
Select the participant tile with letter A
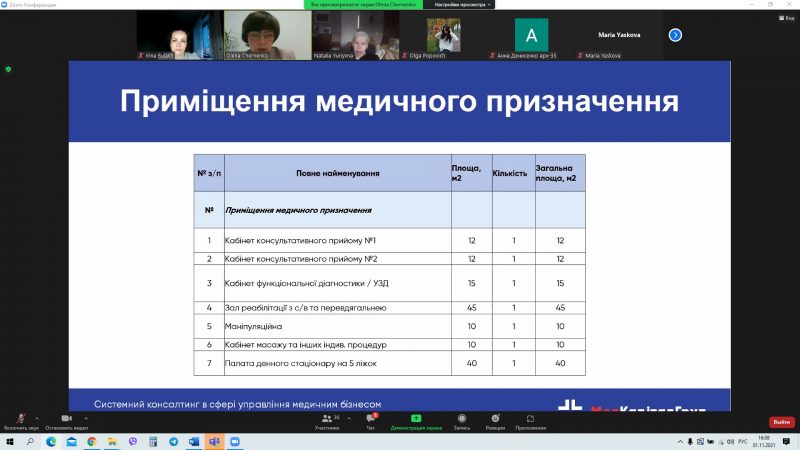click(531, 35)
